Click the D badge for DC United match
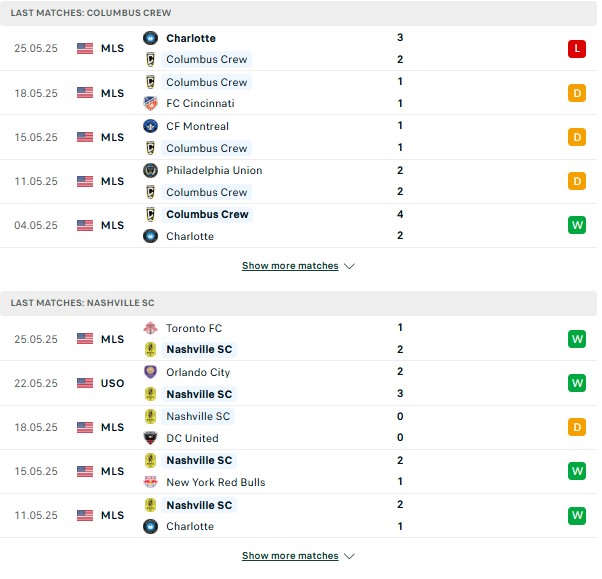602x579 pixels. 577,427
